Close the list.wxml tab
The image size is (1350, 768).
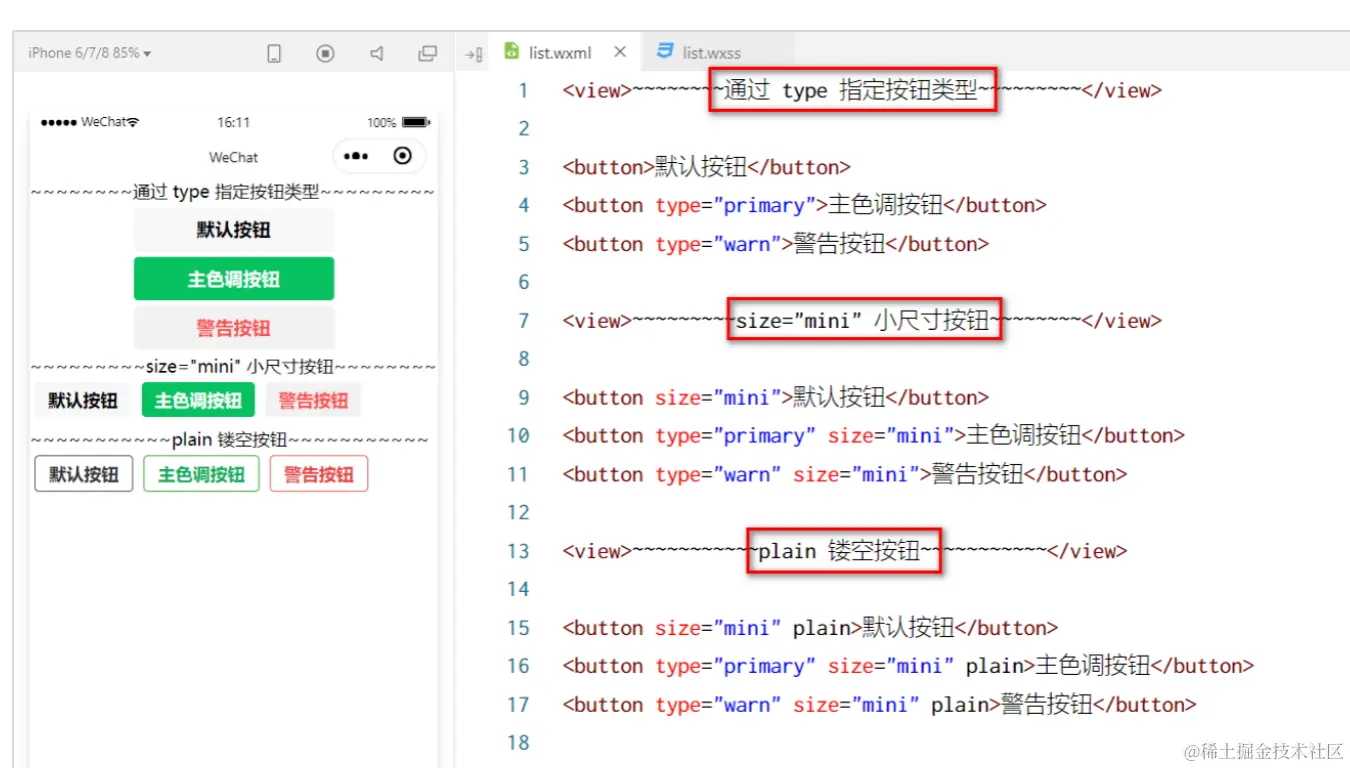coord(620,52)
